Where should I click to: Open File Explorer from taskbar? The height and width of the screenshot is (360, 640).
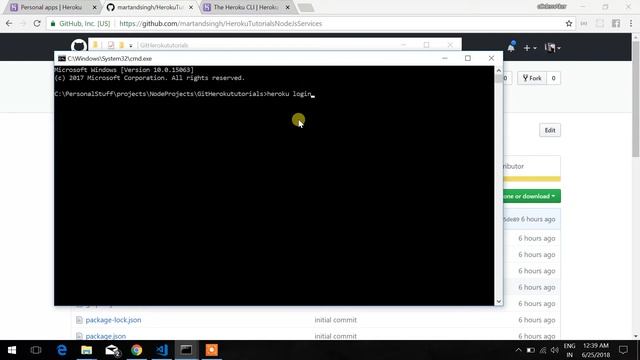[x=86, y=350]
